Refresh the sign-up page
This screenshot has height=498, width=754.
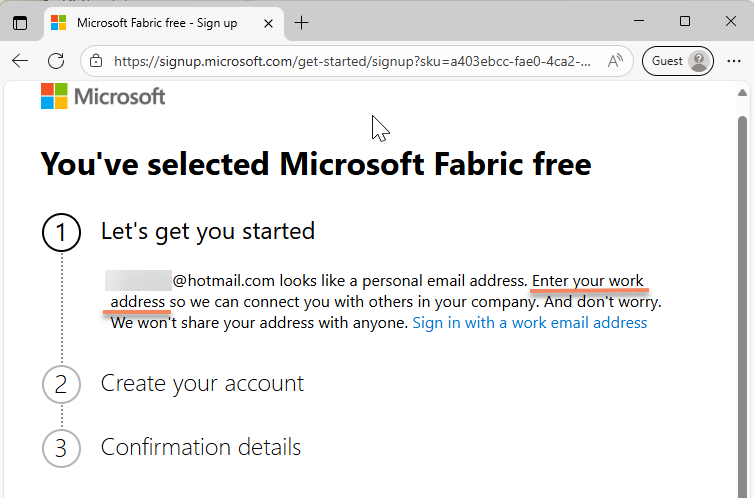pos(56,61)
